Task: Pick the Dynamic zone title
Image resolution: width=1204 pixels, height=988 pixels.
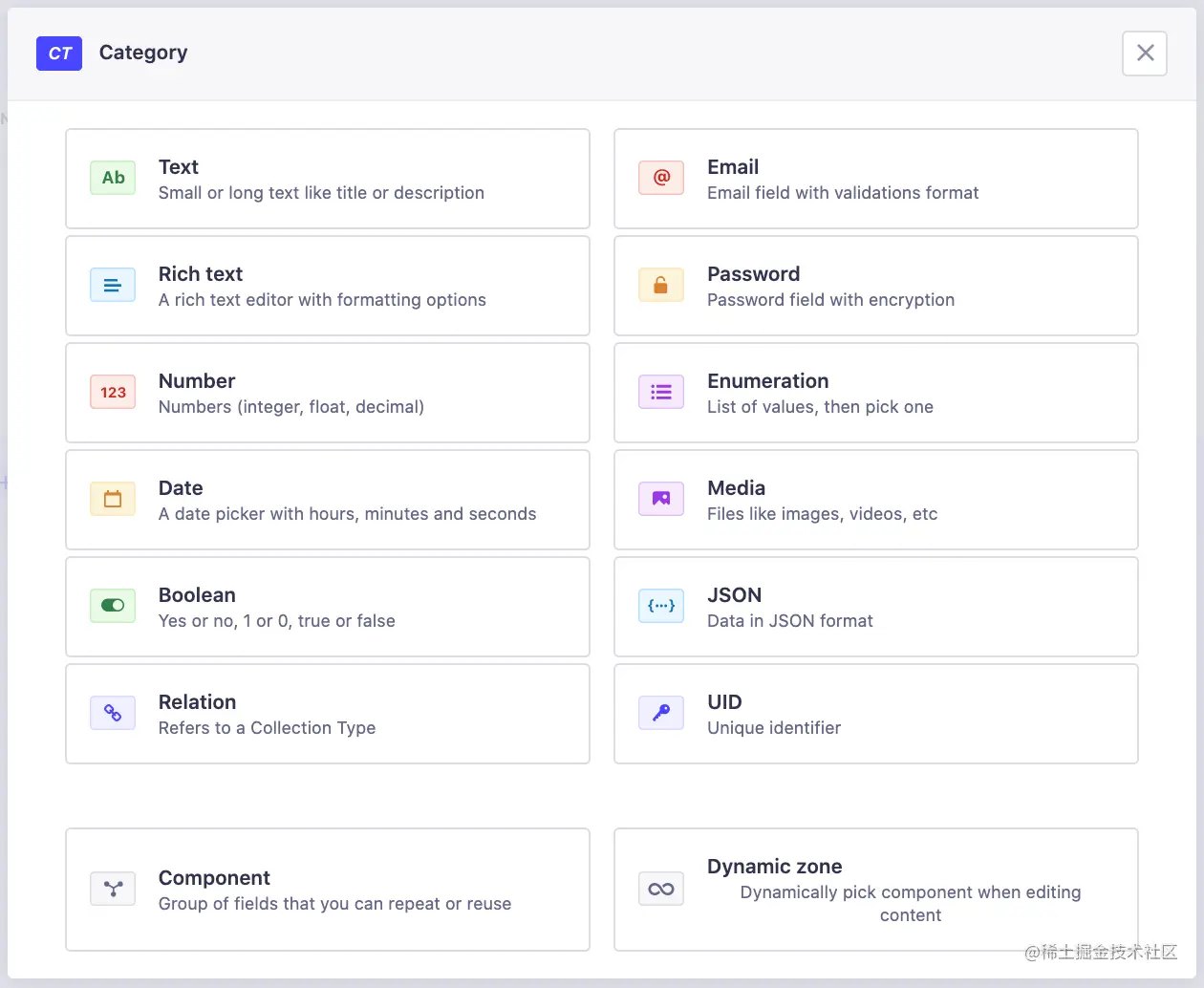Action: point(775,867)
